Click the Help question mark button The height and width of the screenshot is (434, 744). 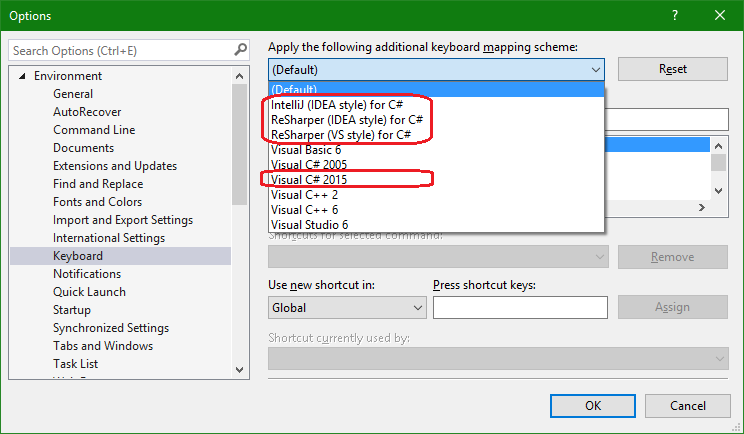(x=675, y=15)
